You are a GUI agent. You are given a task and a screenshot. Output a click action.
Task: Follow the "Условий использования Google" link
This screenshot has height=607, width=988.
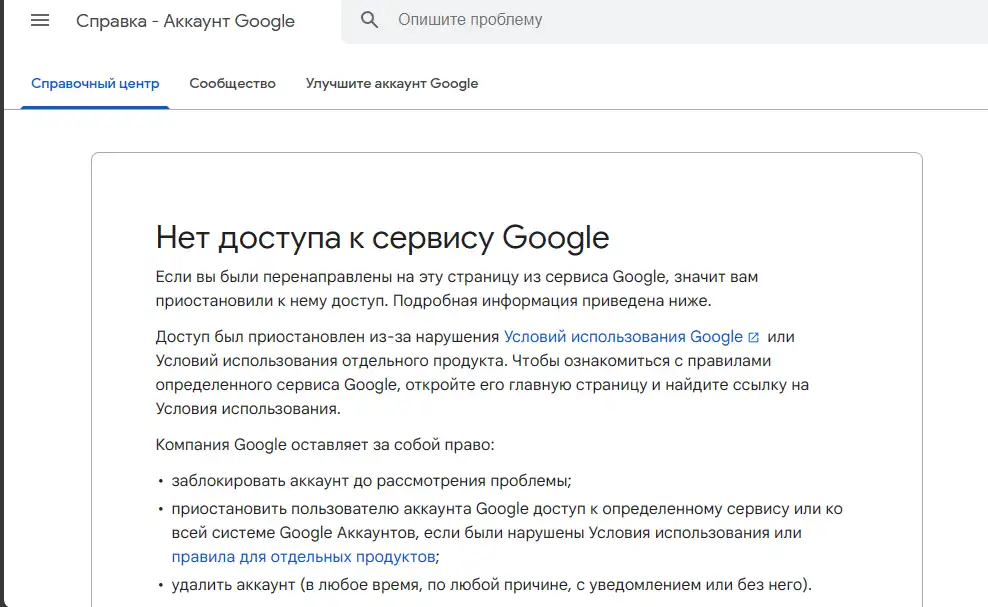pyautogui.click(x=623, y=336)
